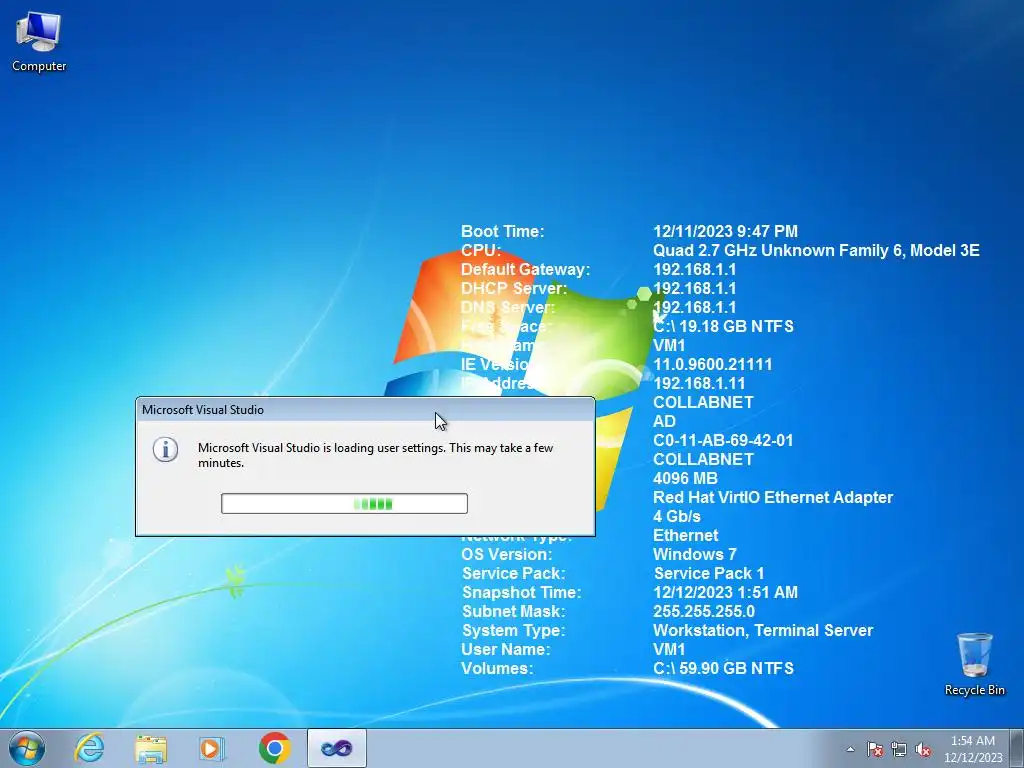Click Volumes value 59.90 GB NTFS
The width and height of the screenshot is (1024, 768).
coord(723,668)
